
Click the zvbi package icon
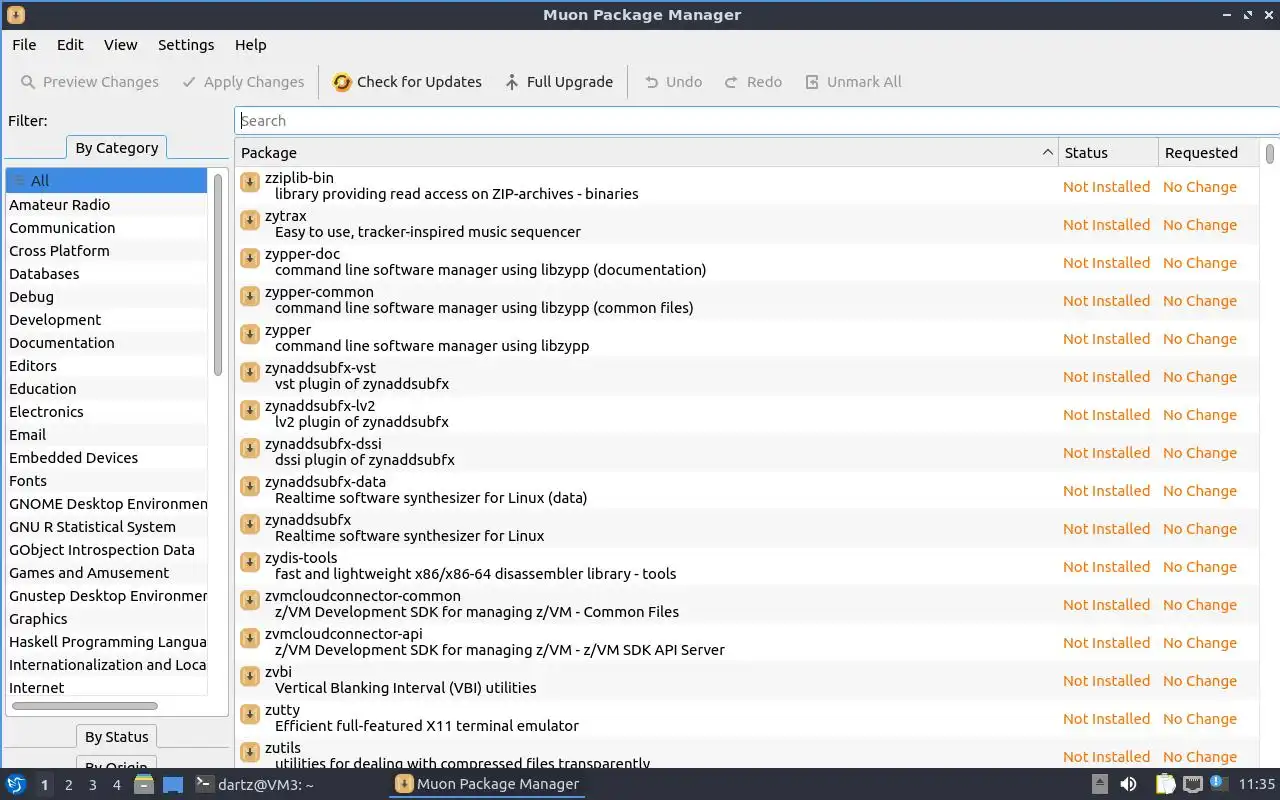point(250,676)
